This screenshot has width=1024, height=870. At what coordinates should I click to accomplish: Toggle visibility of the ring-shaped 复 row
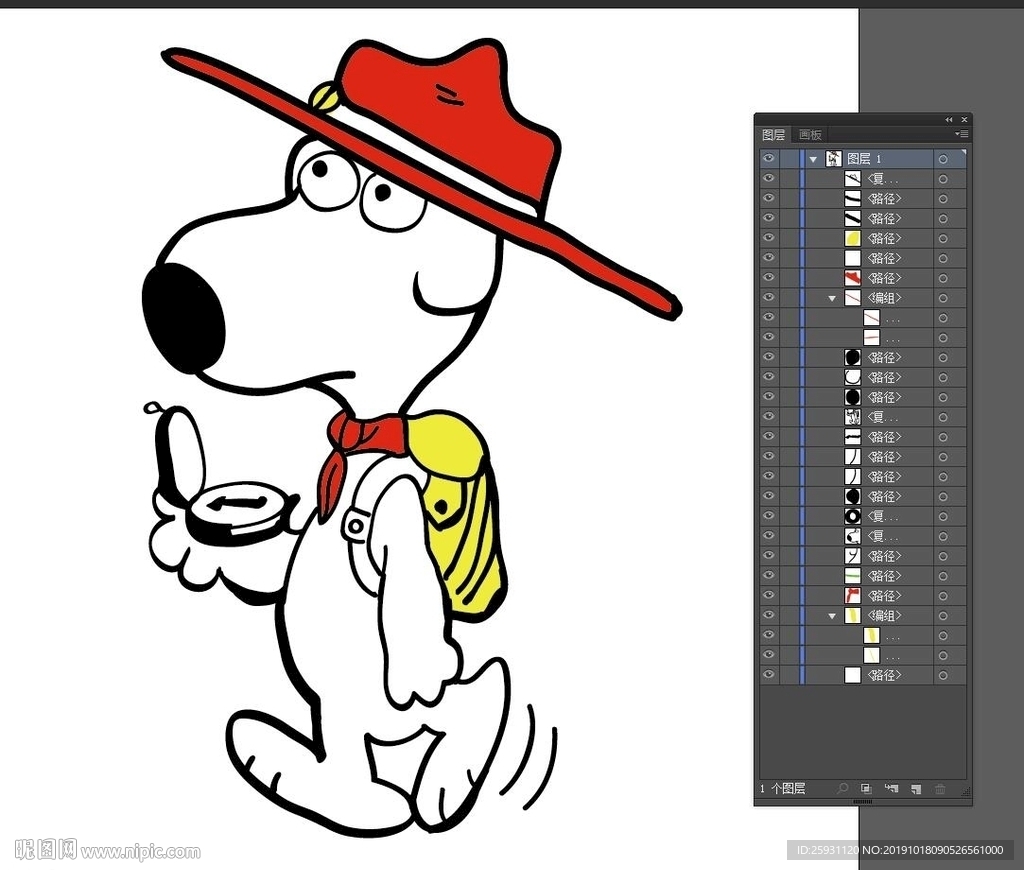(769, 516)
